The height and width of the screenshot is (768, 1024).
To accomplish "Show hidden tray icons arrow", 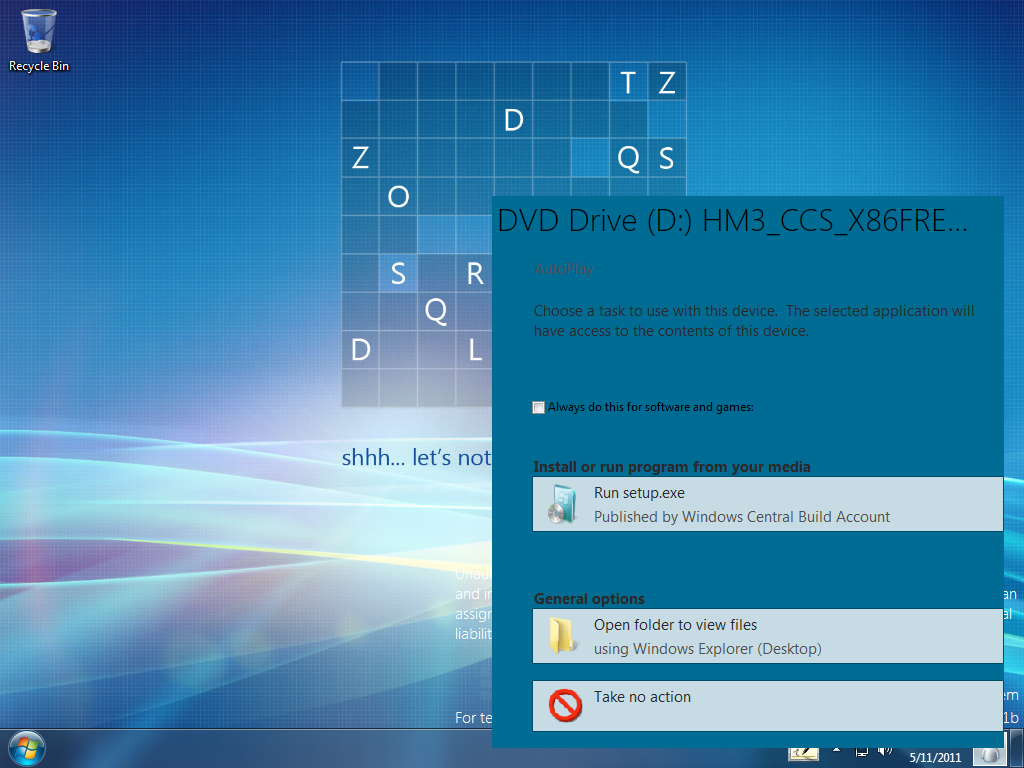I will tap(837, 750).
